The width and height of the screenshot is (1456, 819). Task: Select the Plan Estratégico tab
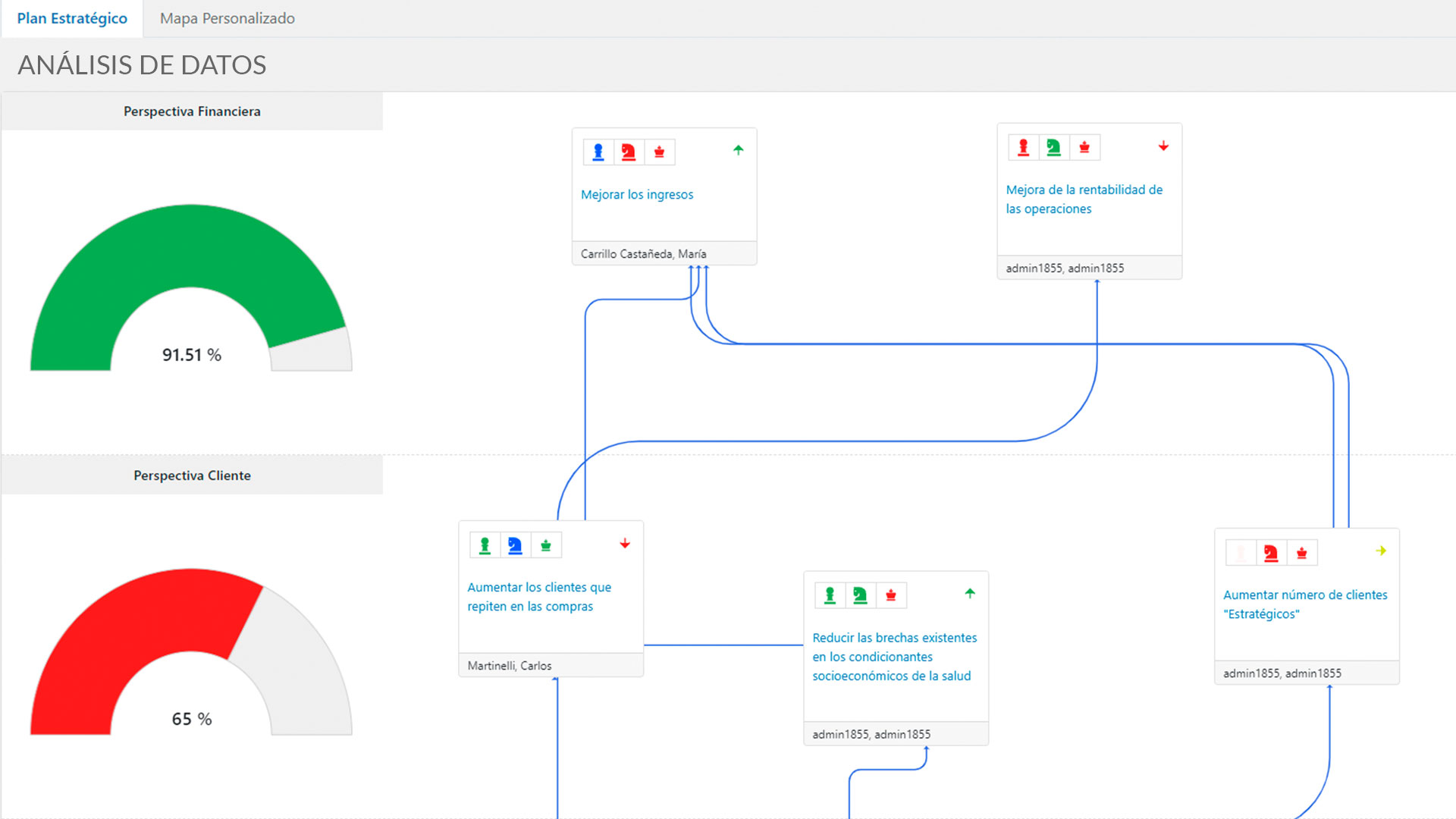coord(72,18)
